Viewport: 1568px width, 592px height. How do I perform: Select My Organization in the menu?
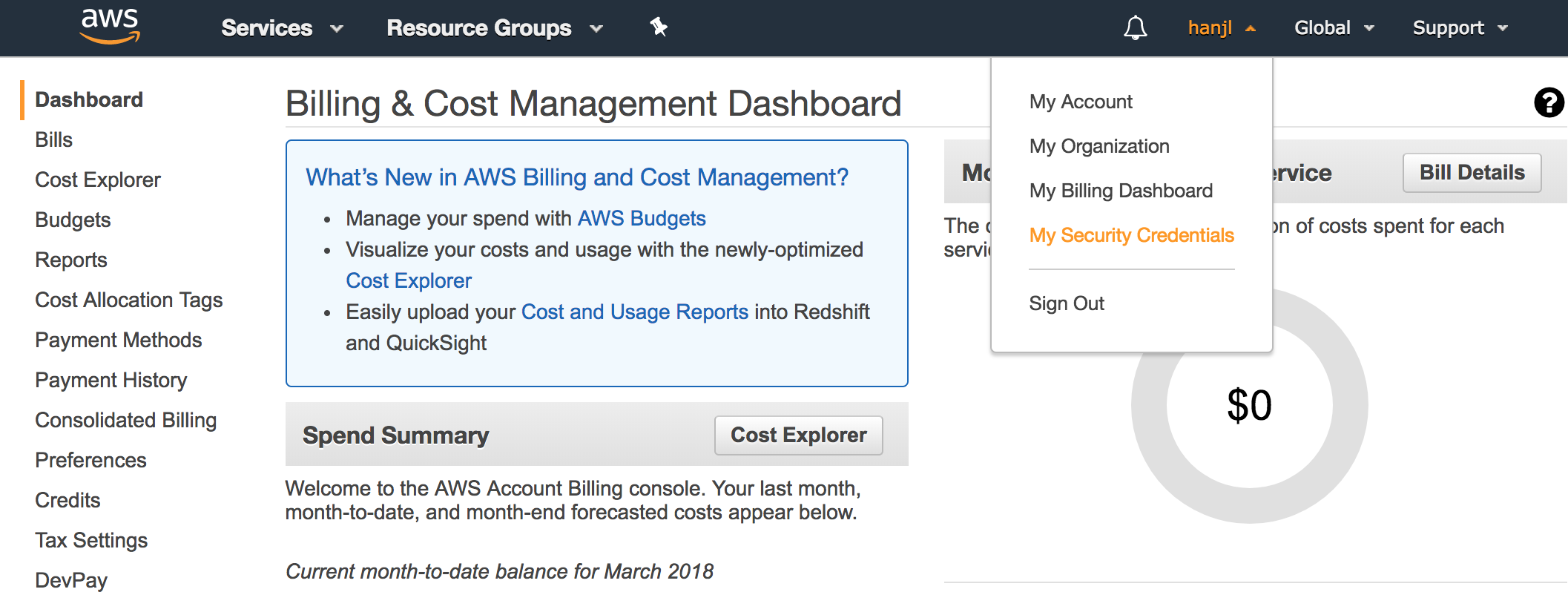pyautogui.click(x=1099, y=146)
